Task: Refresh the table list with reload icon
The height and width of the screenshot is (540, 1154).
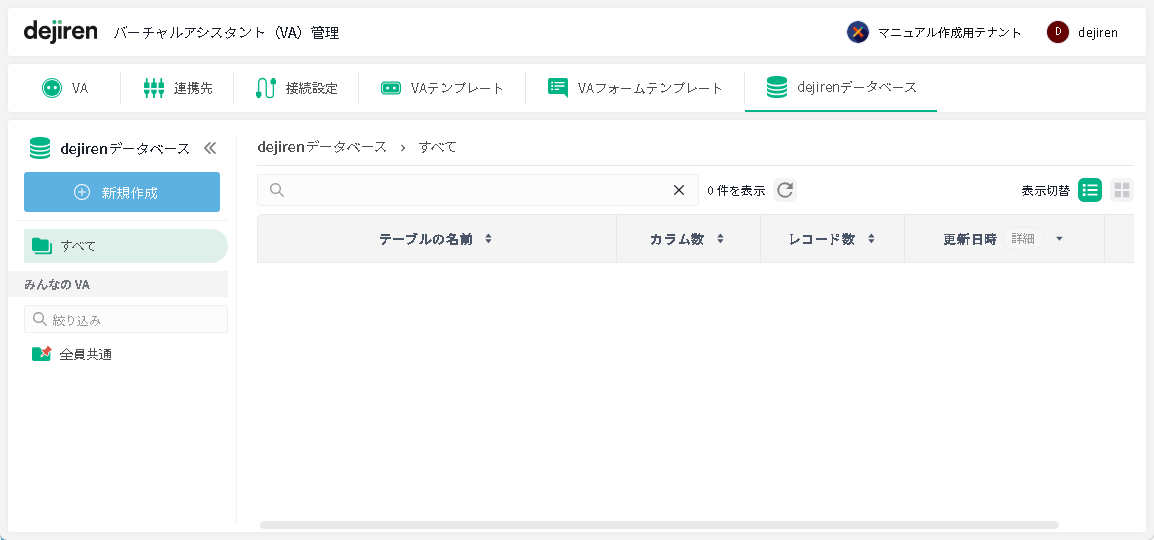Action: pos(785,190)
